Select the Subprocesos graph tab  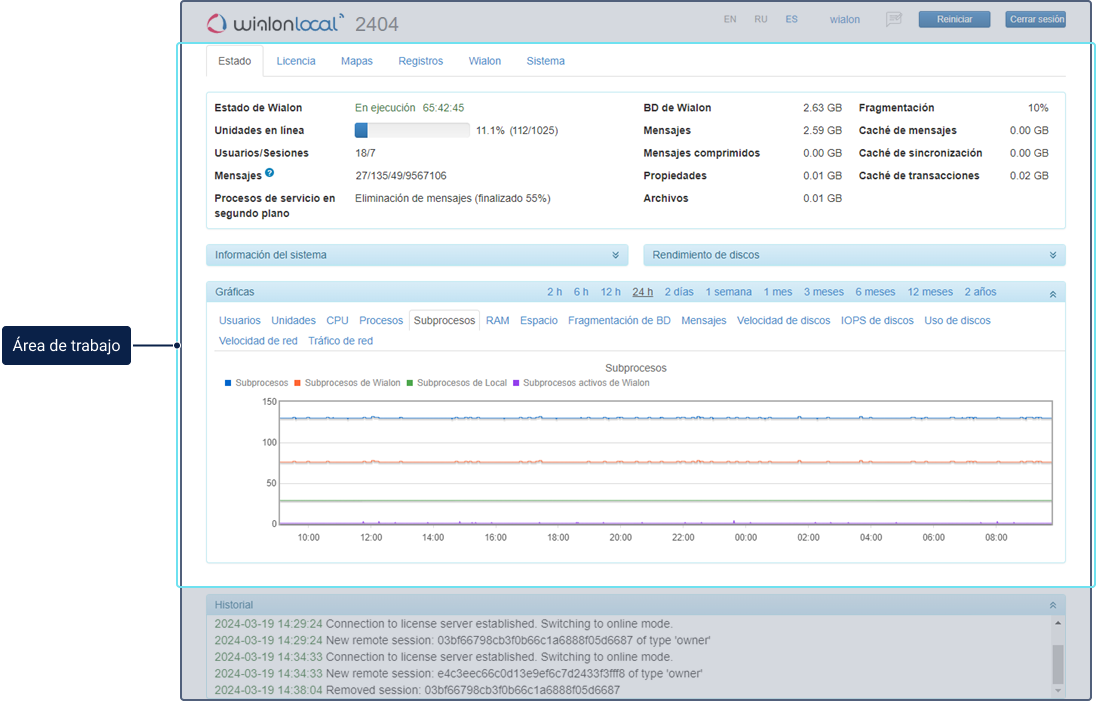pyautogui.click(x=445, y=321)
